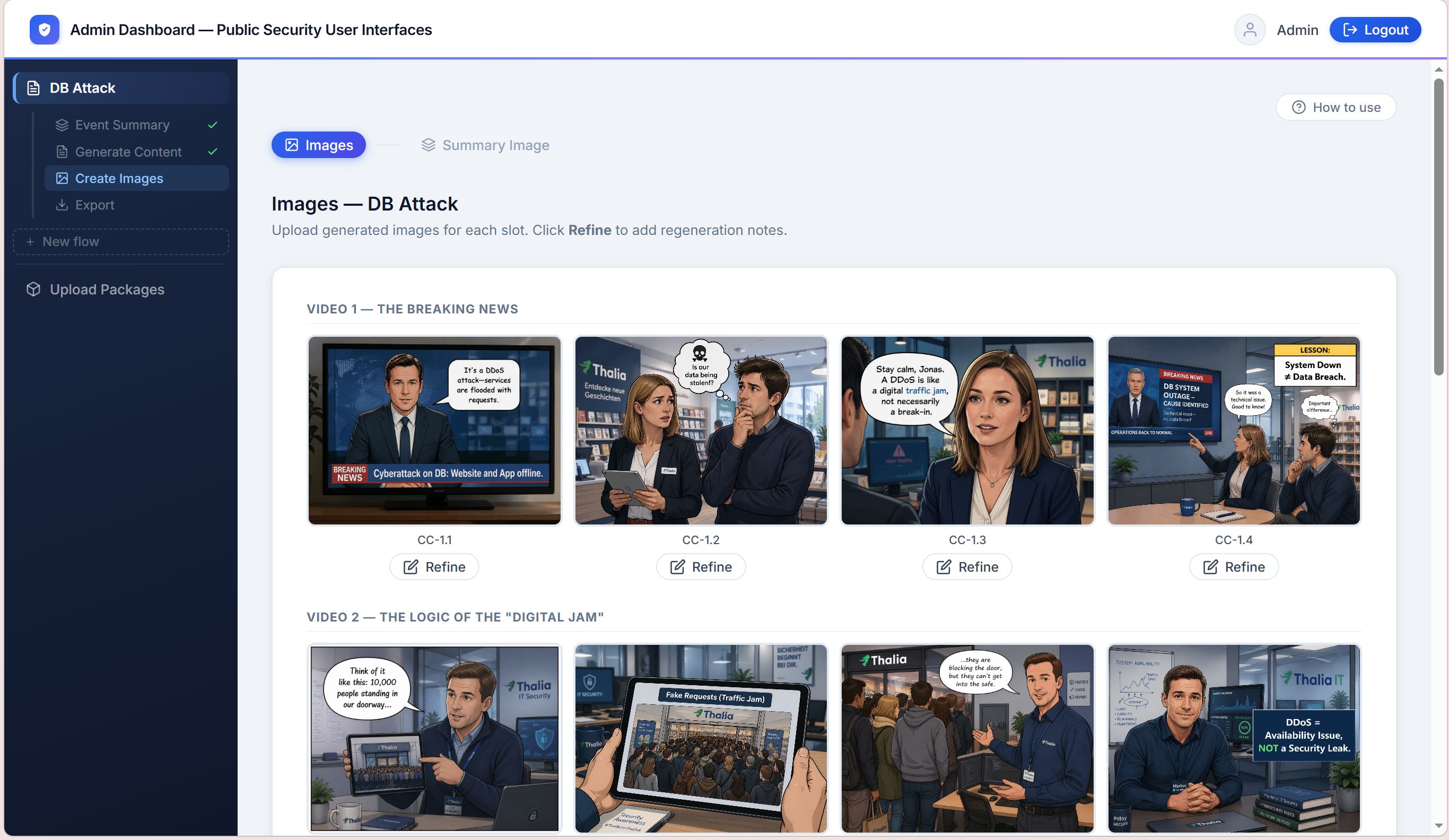
Task: Click the picture icon beside Create Images
Action: click(x=62, y=178)
